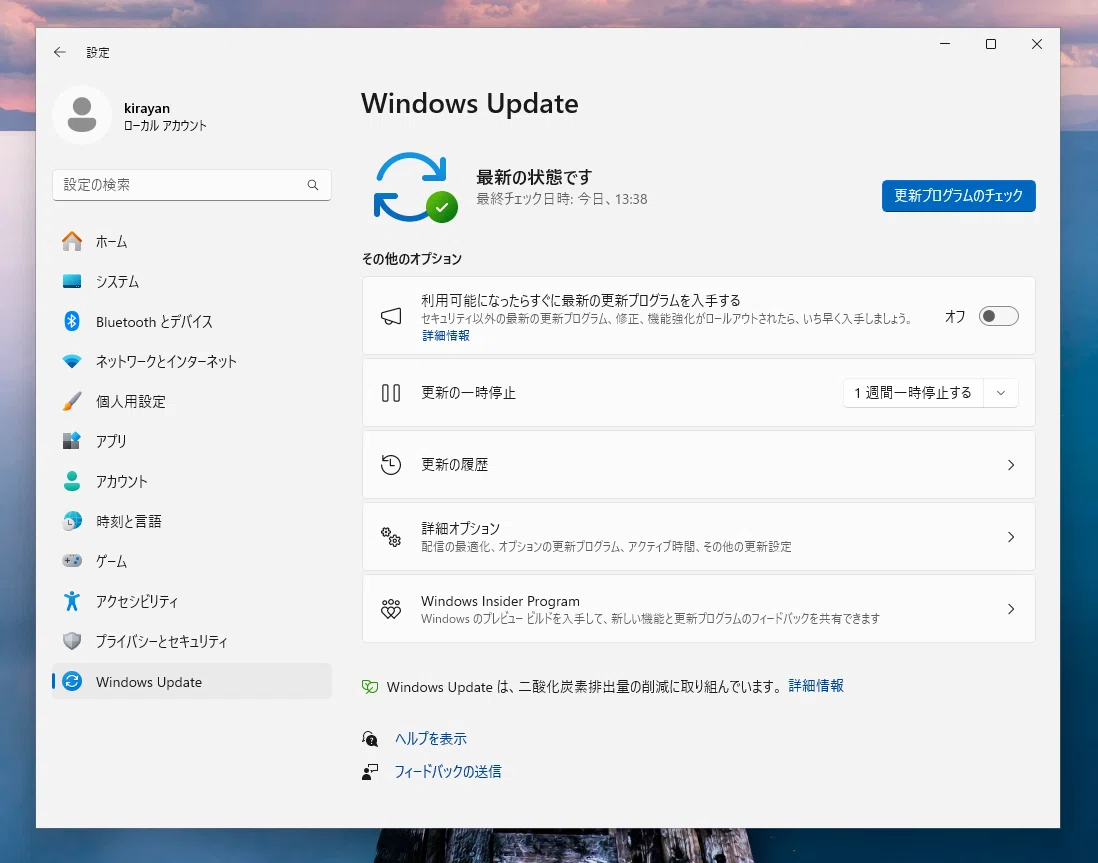Viewport: 1098px width, 863px height.
Task: Click the 個人用設定 paintbrush icon
Action: click(72, 401)
